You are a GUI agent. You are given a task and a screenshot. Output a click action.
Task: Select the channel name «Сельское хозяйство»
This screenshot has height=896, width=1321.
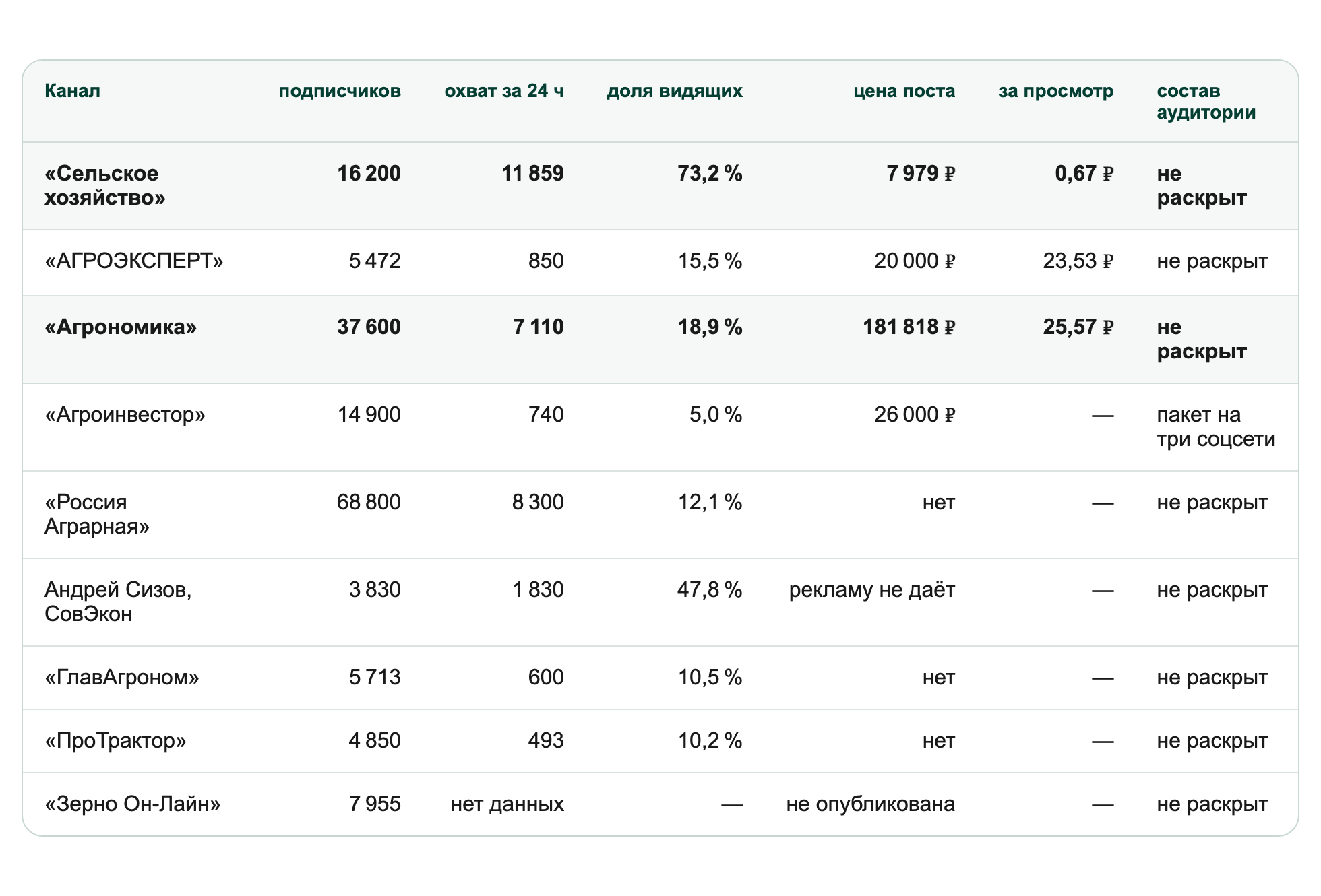coord(105,185)
